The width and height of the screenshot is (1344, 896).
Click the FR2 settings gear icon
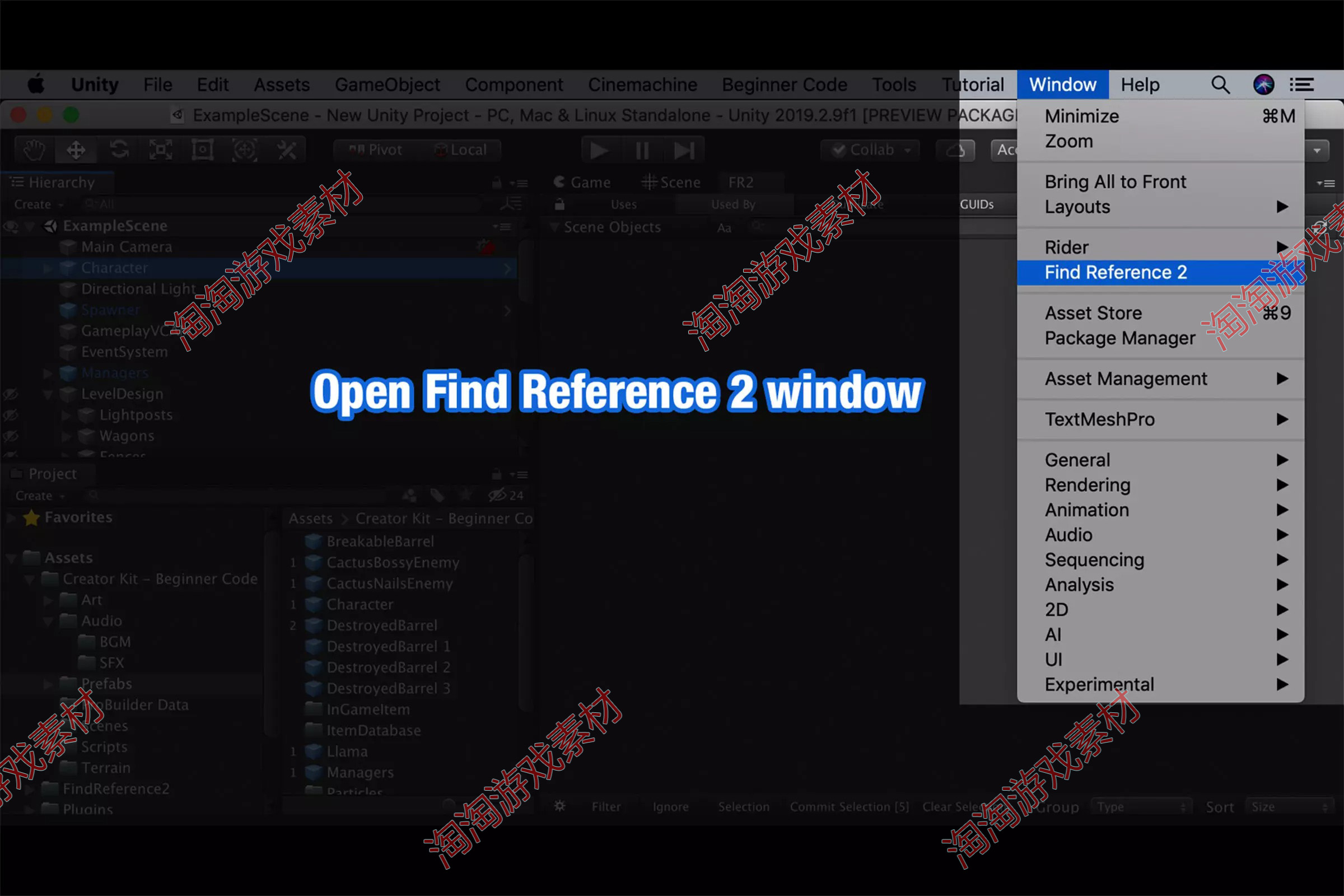coord(560,806)
